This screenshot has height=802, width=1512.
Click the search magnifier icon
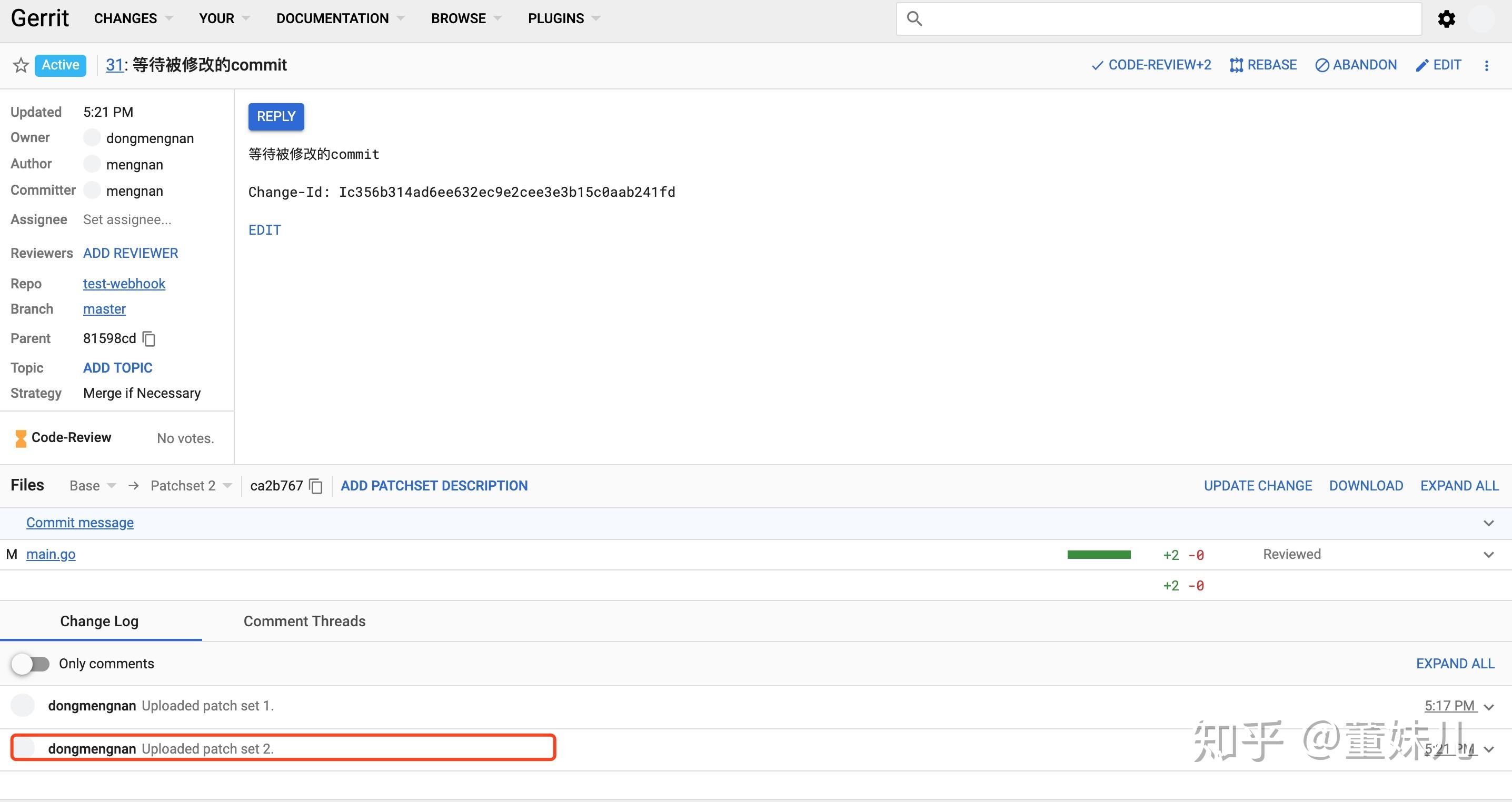pos(916,18)
